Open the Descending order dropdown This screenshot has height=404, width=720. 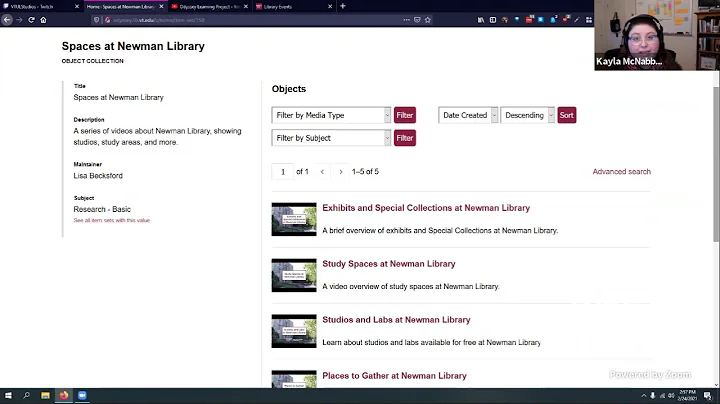pos(528,115)
